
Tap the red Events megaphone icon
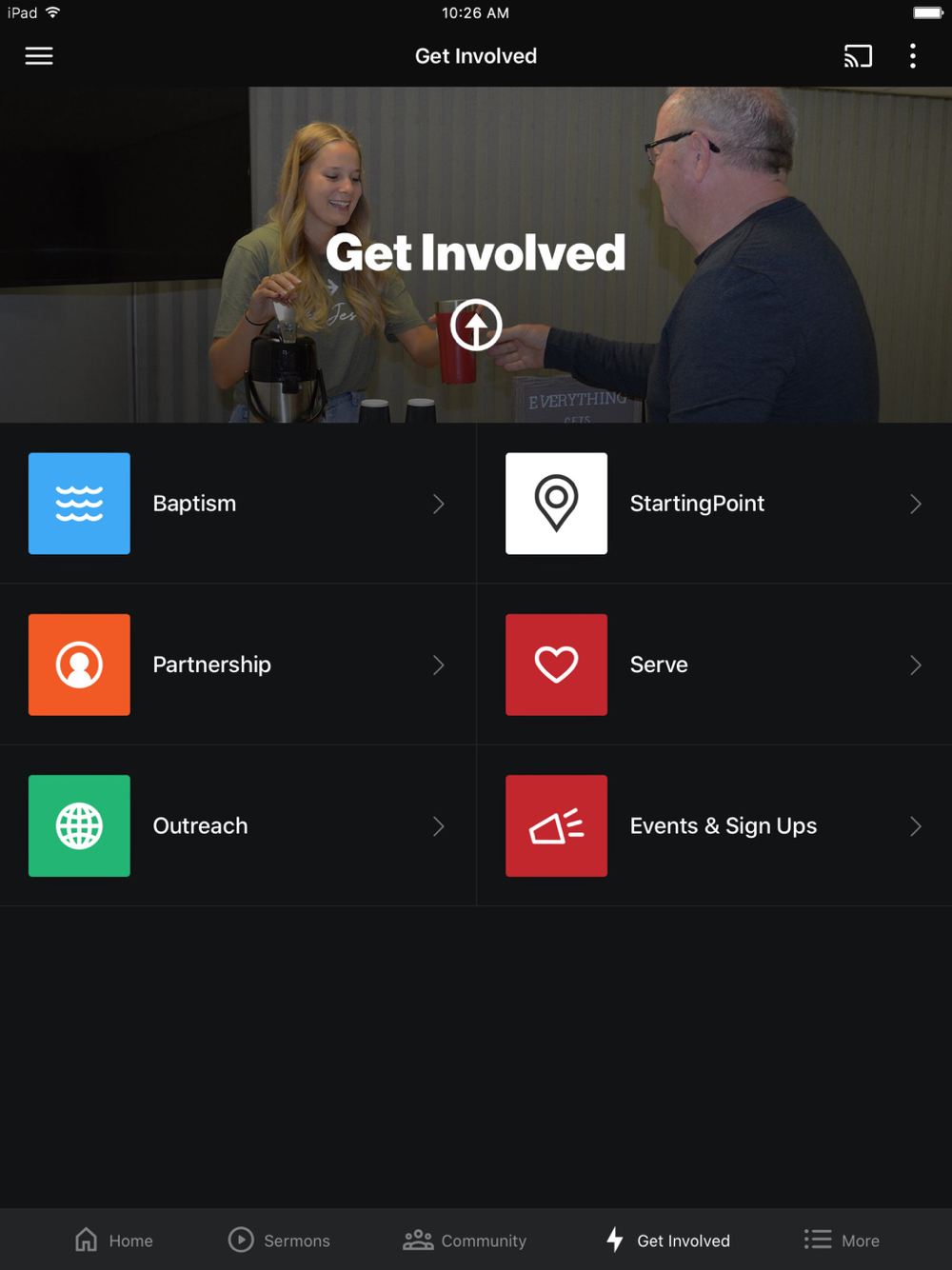[556, 825]
